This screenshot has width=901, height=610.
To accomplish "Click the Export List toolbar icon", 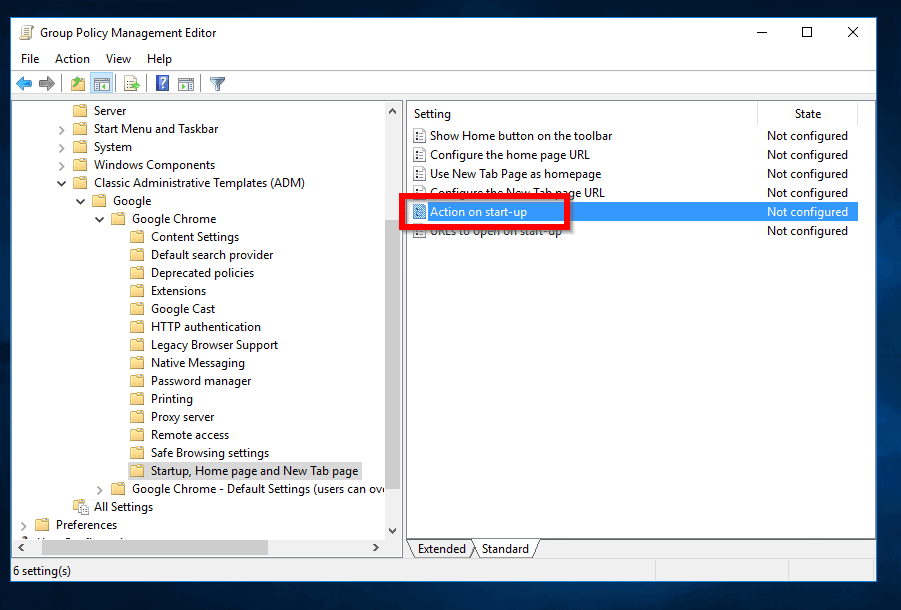I will click(x=131, y=84).
